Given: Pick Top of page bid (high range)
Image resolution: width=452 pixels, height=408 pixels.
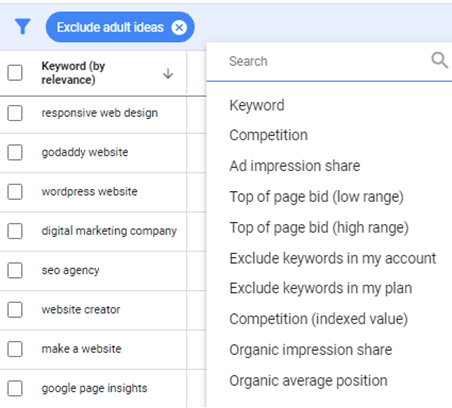Looking at the screenshot, I should pyautogui.click(x=319, y=228).
